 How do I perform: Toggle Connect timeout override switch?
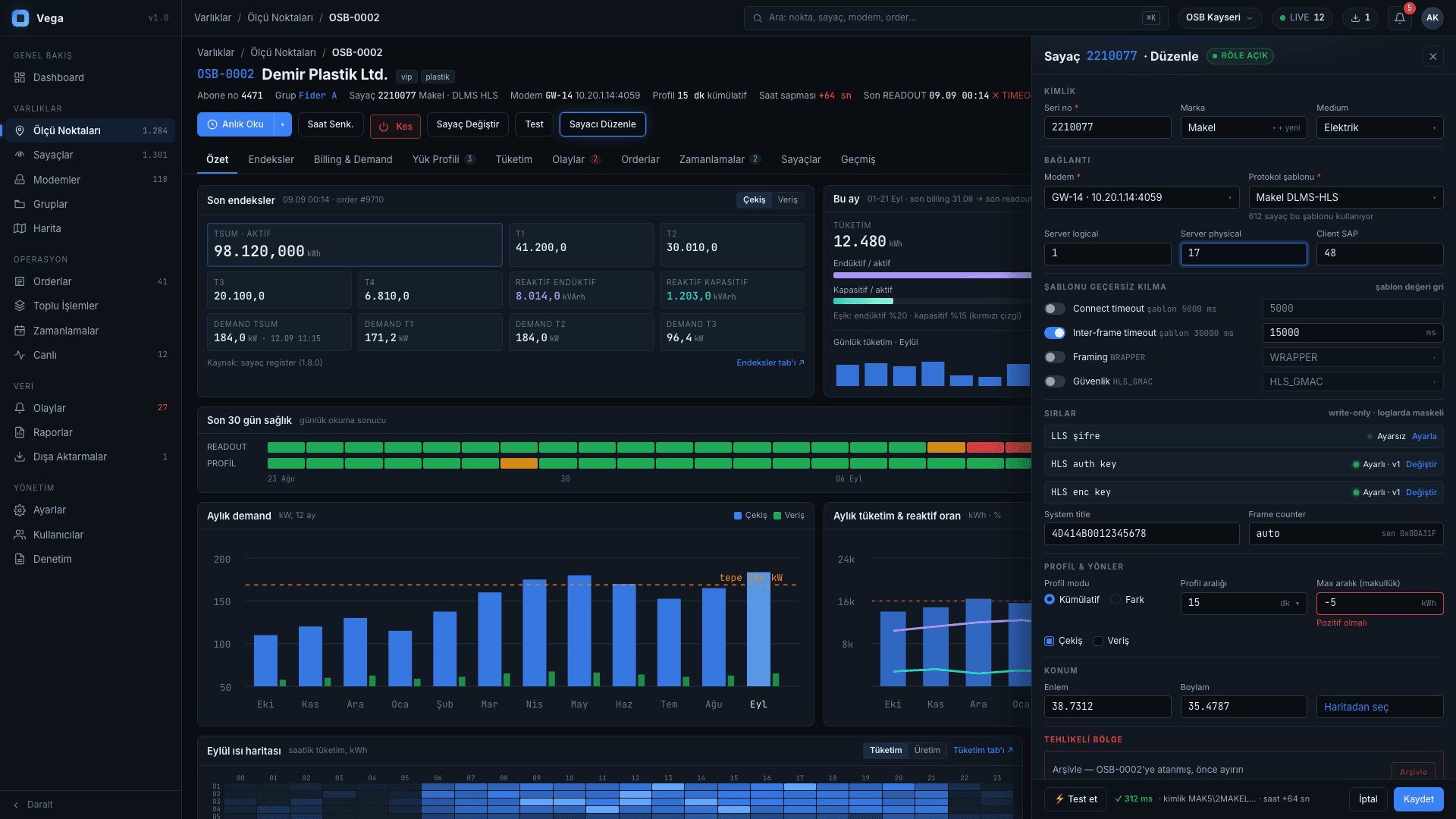pyautogui.click(x=1054, y=309)
